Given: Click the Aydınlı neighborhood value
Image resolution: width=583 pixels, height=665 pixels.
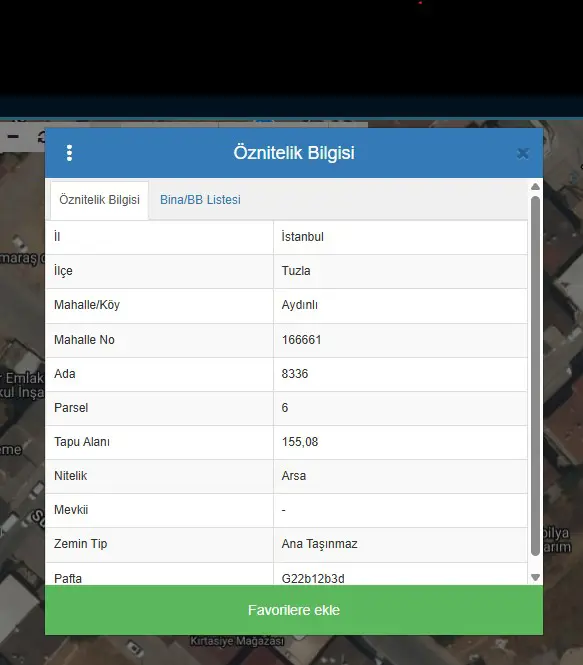Looking at the screenshot, I should tap(299, 305).
